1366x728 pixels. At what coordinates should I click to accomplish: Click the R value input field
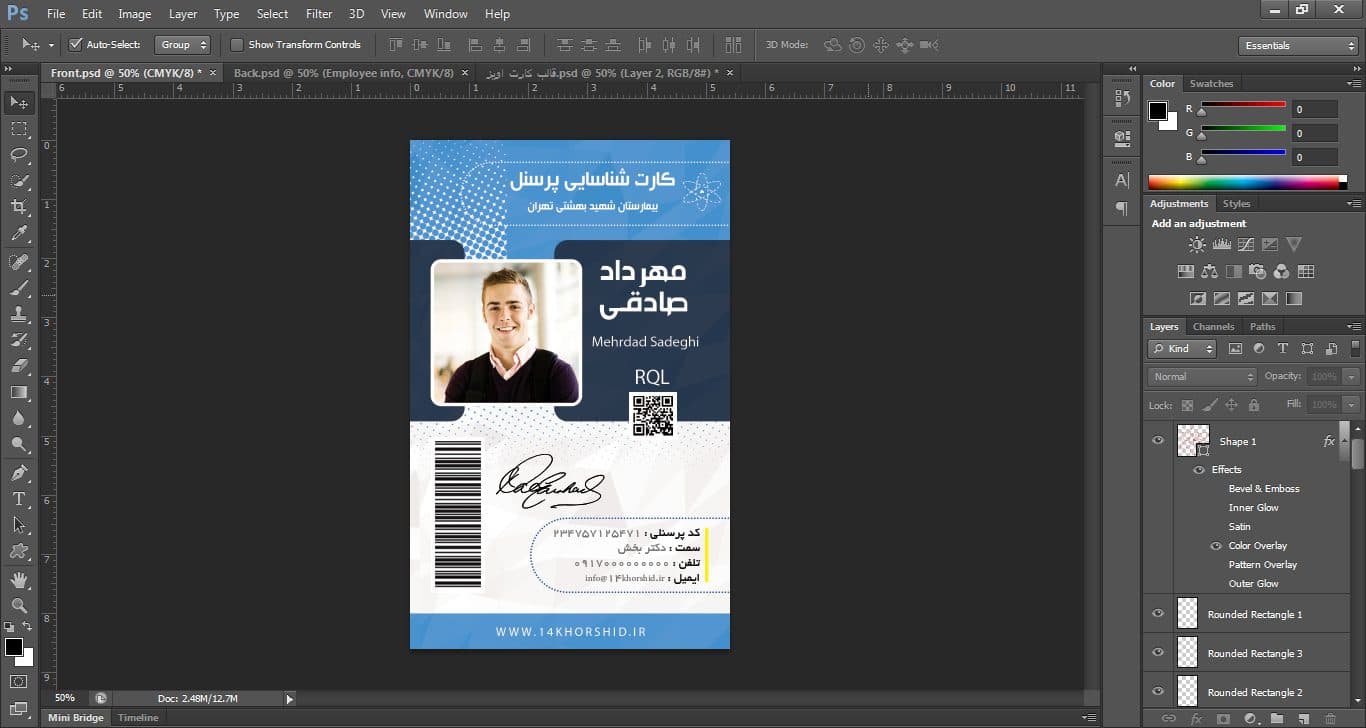1314,109
